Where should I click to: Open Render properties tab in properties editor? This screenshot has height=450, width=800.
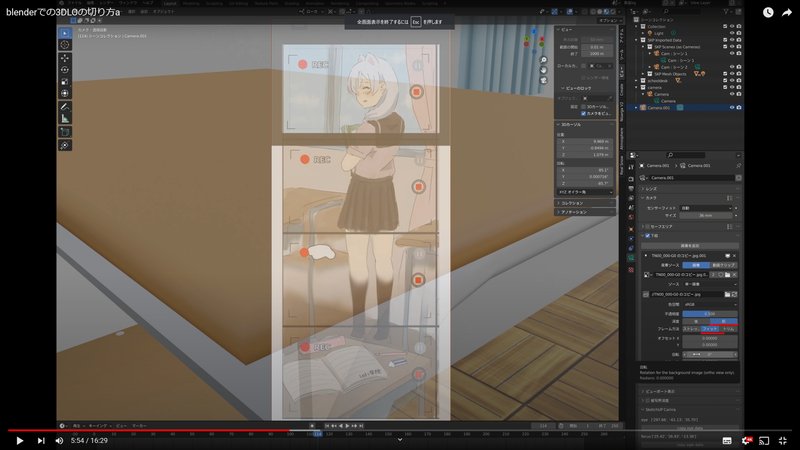click(x=631, y=179)
